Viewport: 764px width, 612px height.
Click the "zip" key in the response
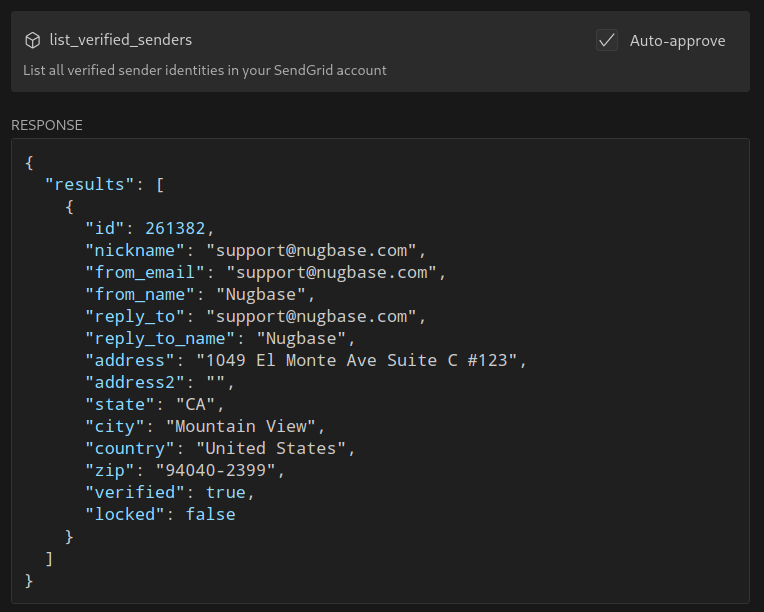pos(109,470)
